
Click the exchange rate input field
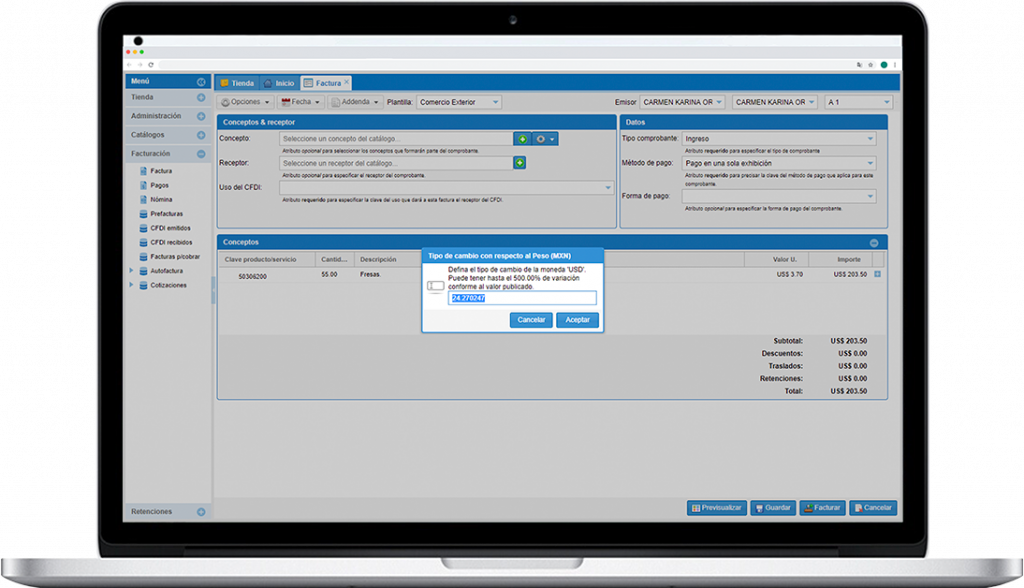[522, 298]
